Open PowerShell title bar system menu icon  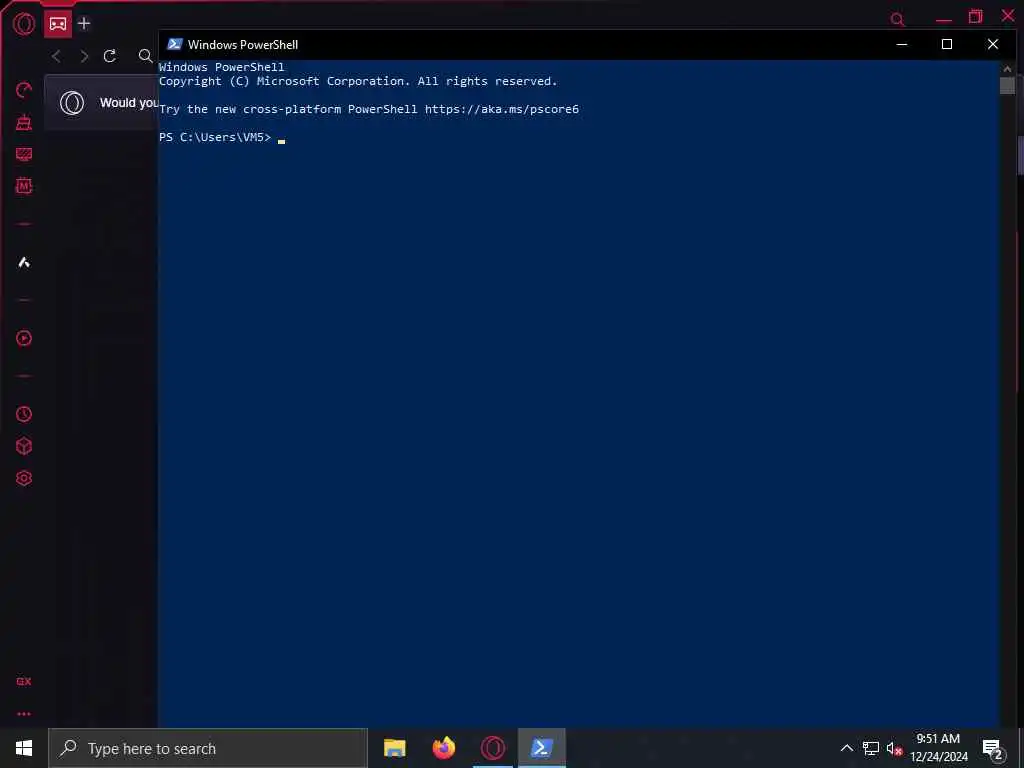174,44
